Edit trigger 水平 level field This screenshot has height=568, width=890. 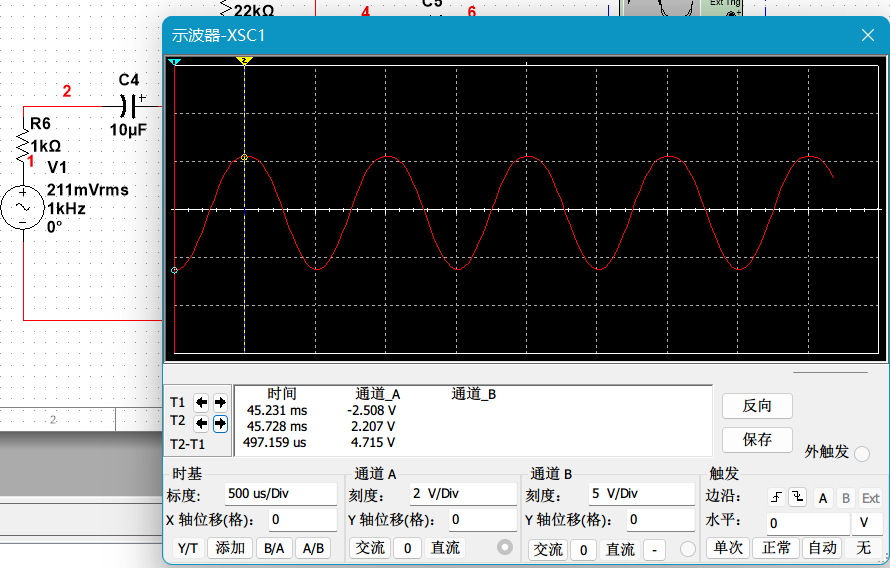click(x=807, y=523)
